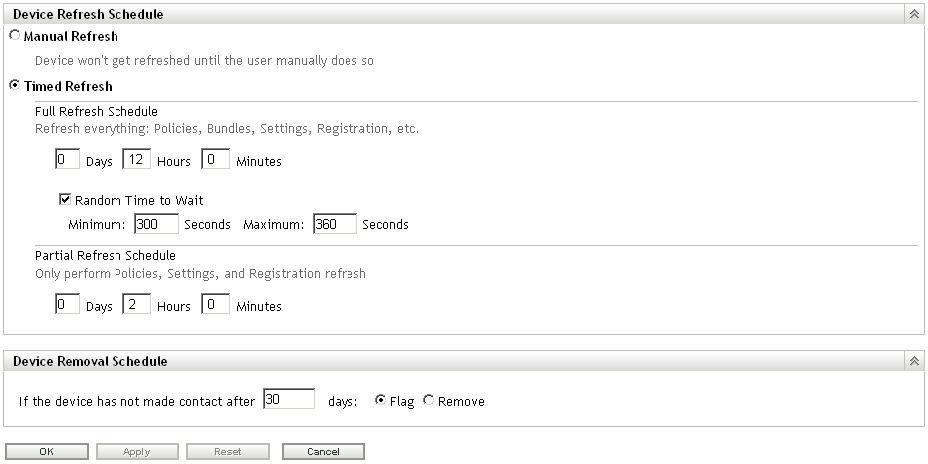This screenshot has width=928, height=464.
Task: Click the Full Refresh Schedule heading
Action: coord(96,111)
